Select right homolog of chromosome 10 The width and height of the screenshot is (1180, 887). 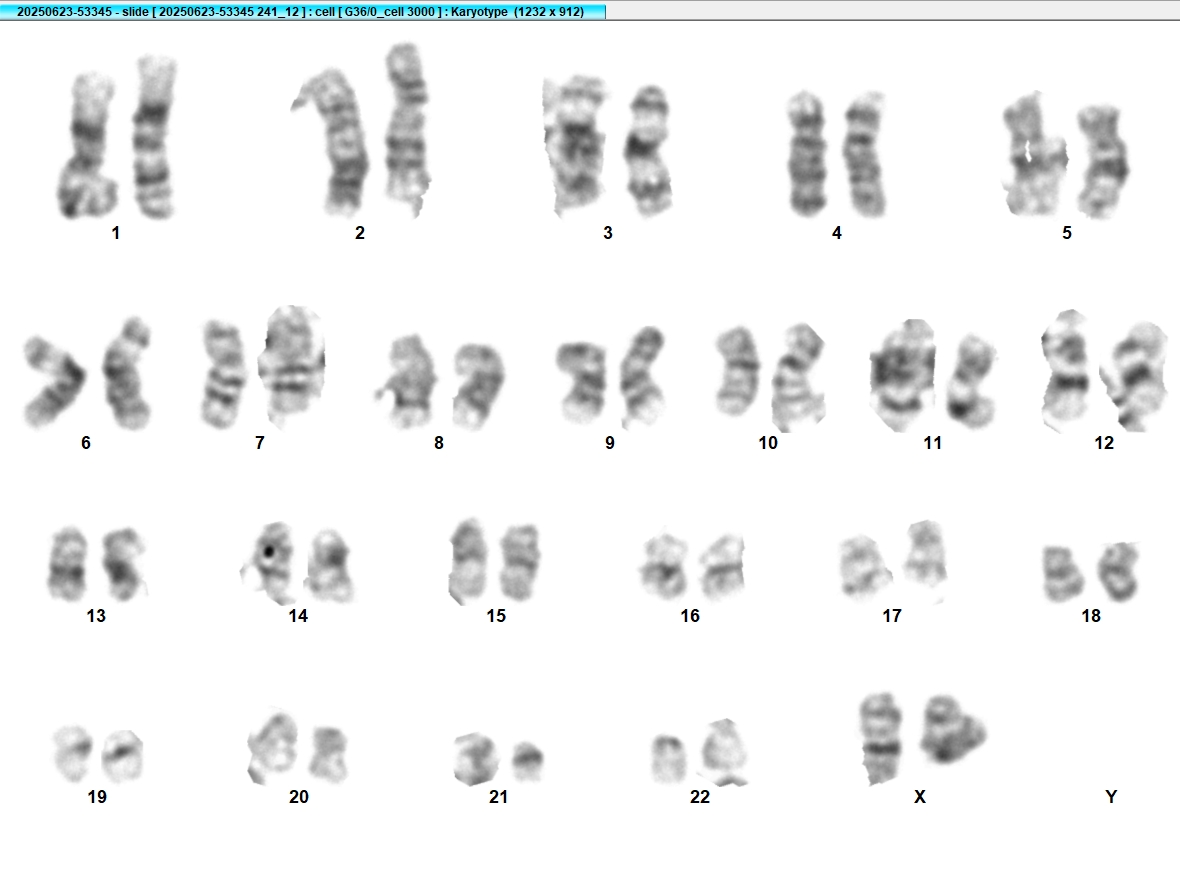coord(798,377)
